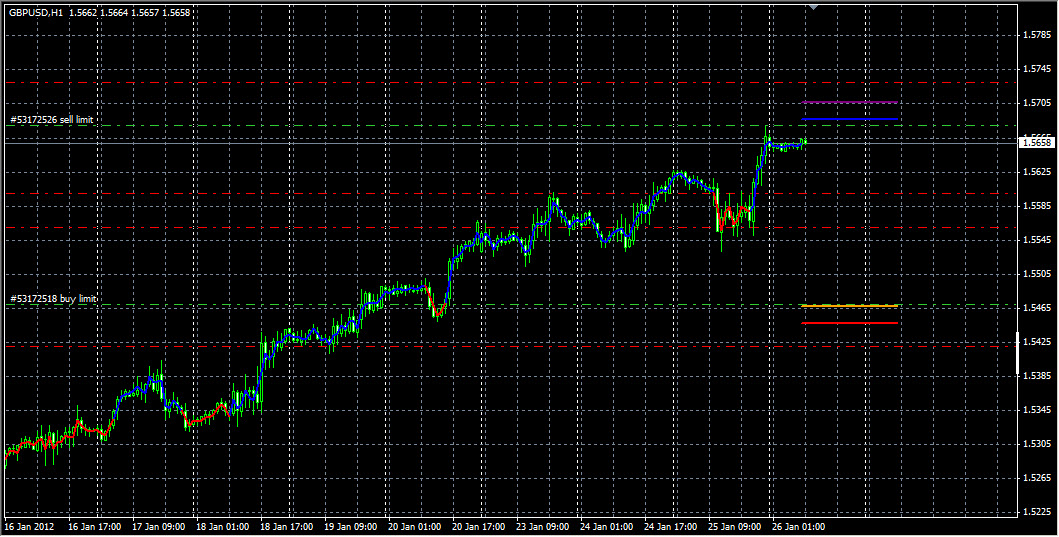The height and width of the screenshot is (537, 1059).
Task: Click the 1.5305 price scale label
Action: point(1037,444)
